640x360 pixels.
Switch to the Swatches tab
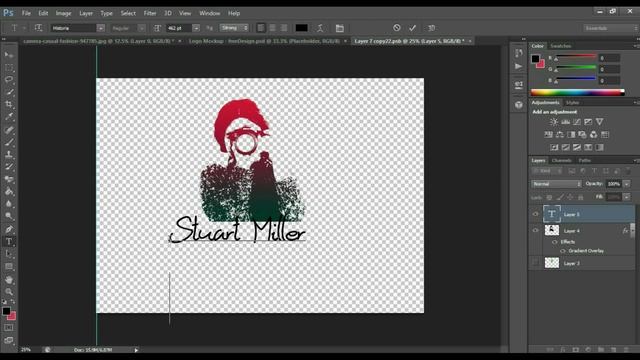560,46
